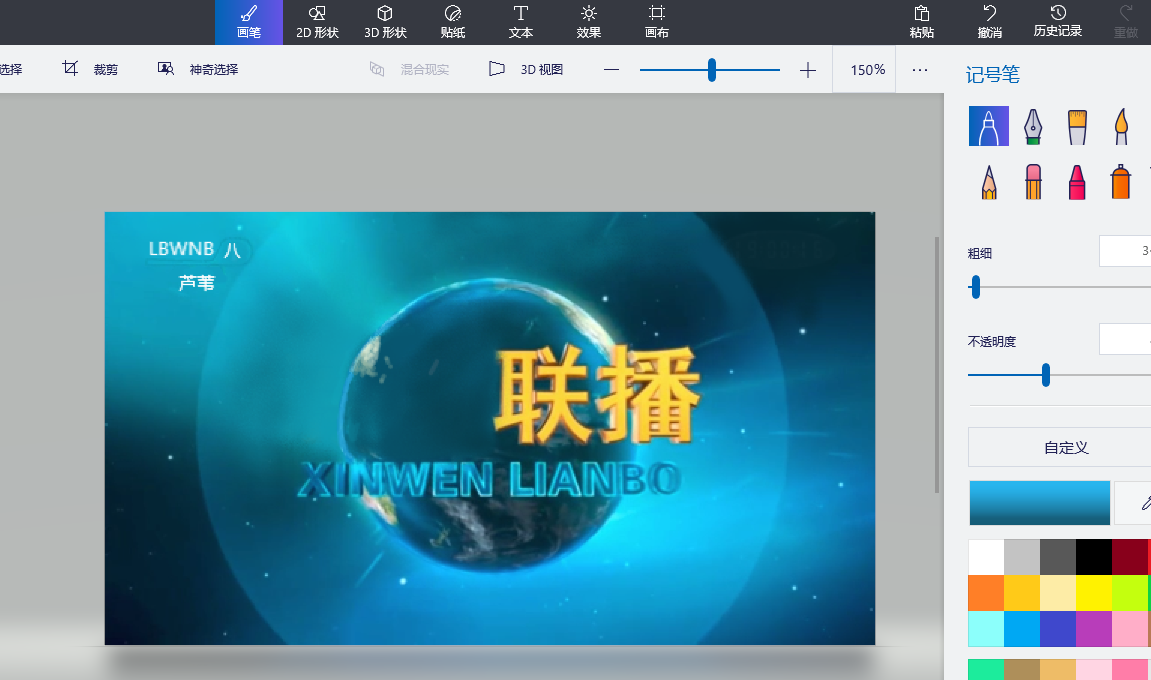Choose the orange color swatch
Screen dimensions: 1151x680
(986, 593)
